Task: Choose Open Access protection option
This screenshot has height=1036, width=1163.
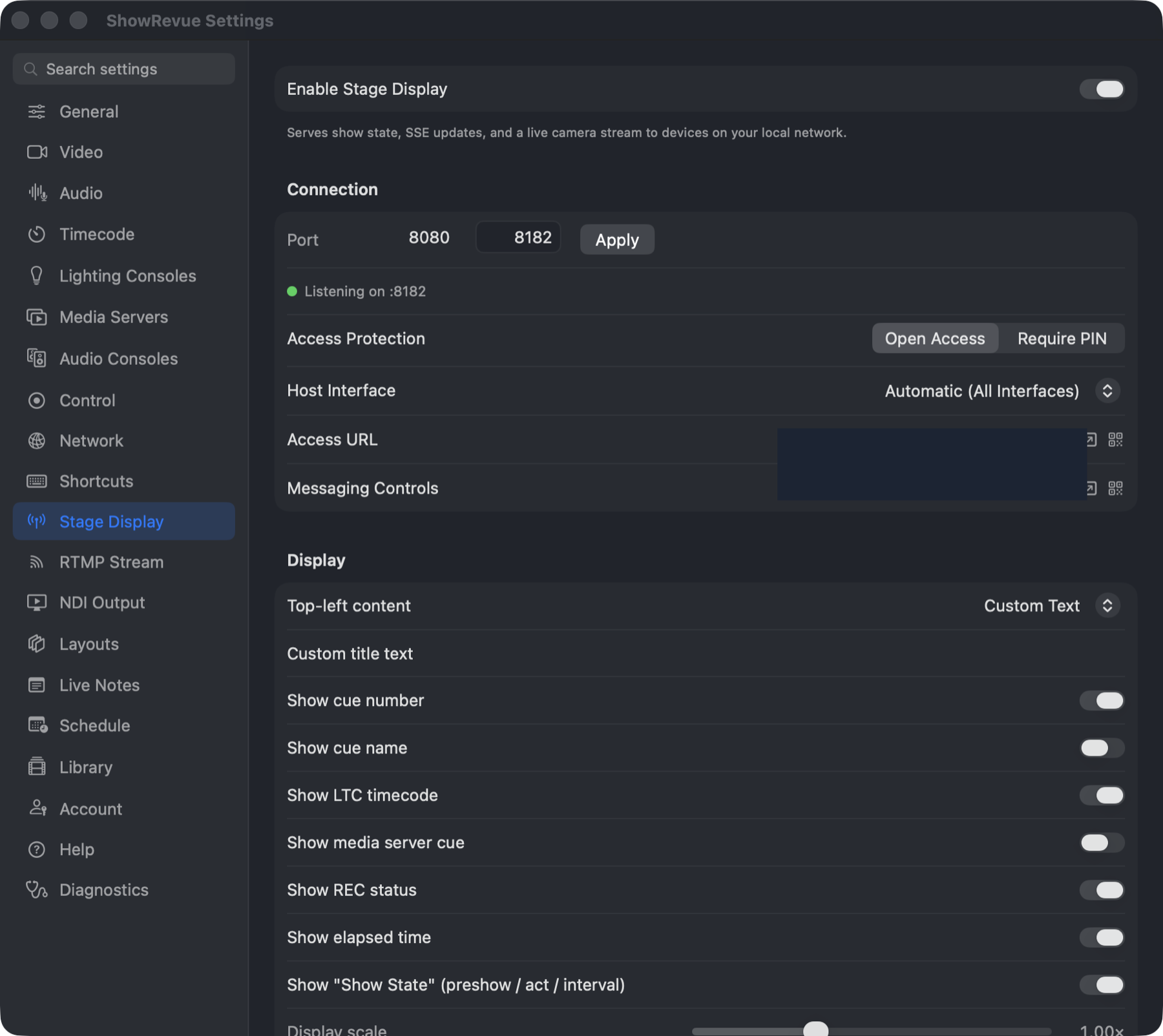Action: click(935, 338)
